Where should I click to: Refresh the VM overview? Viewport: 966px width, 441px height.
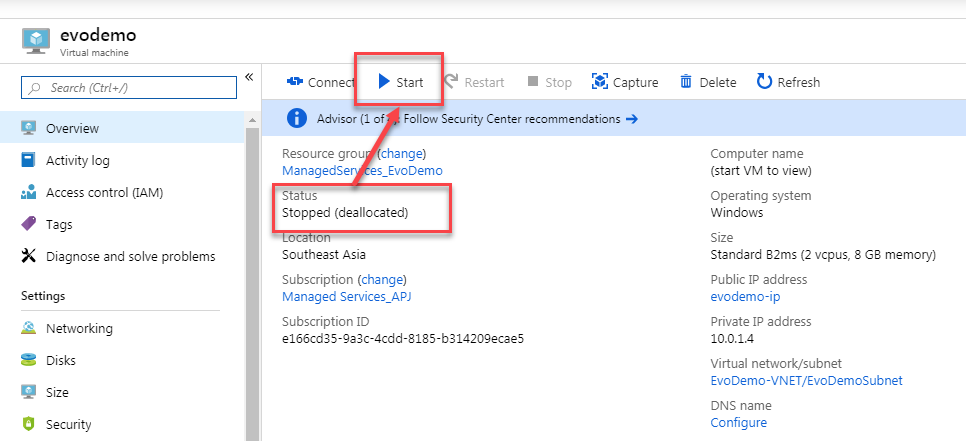click(788, 82)
